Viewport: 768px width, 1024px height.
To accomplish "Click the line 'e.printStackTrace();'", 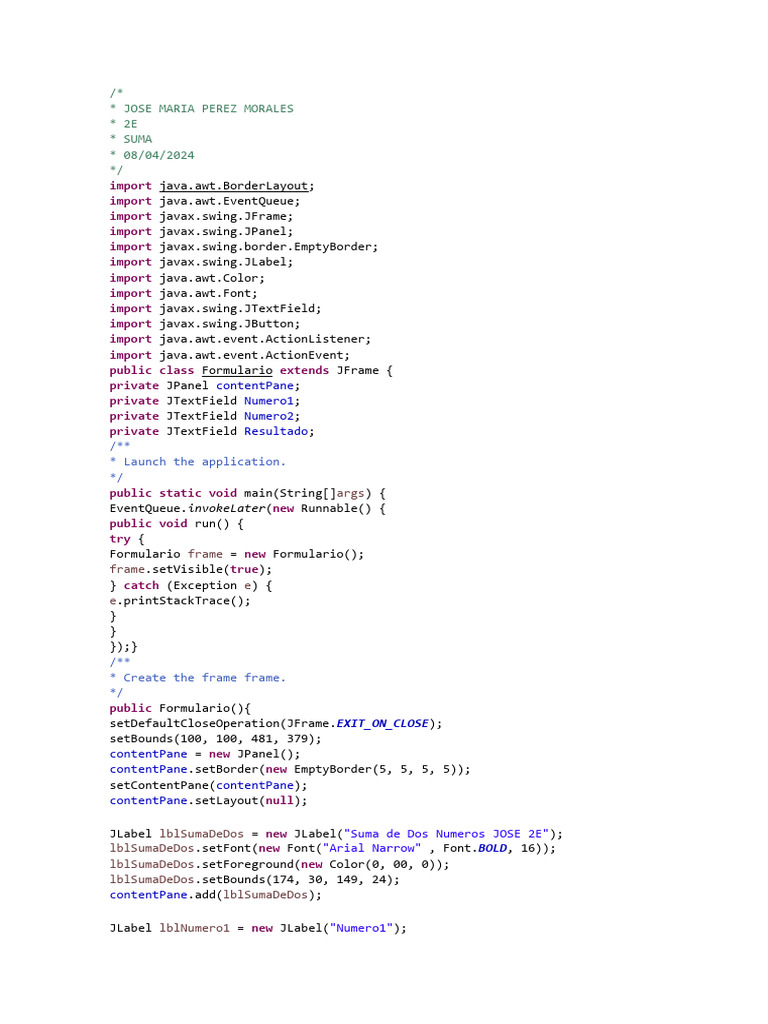I will (180, 601).
